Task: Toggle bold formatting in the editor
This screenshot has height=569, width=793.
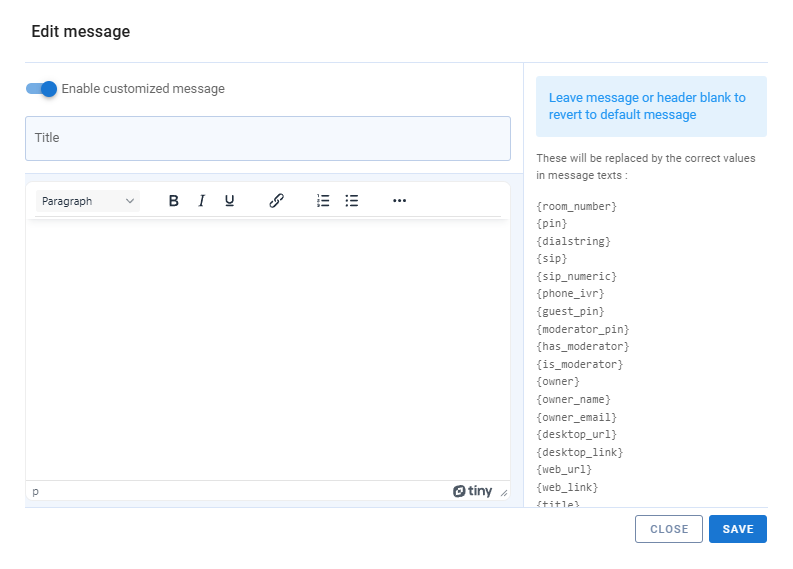Action: [x=174, y=201]
